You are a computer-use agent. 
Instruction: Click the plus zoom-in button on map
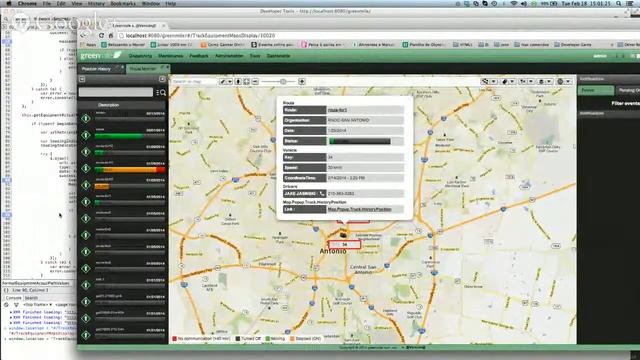click(x=302, y=82)
